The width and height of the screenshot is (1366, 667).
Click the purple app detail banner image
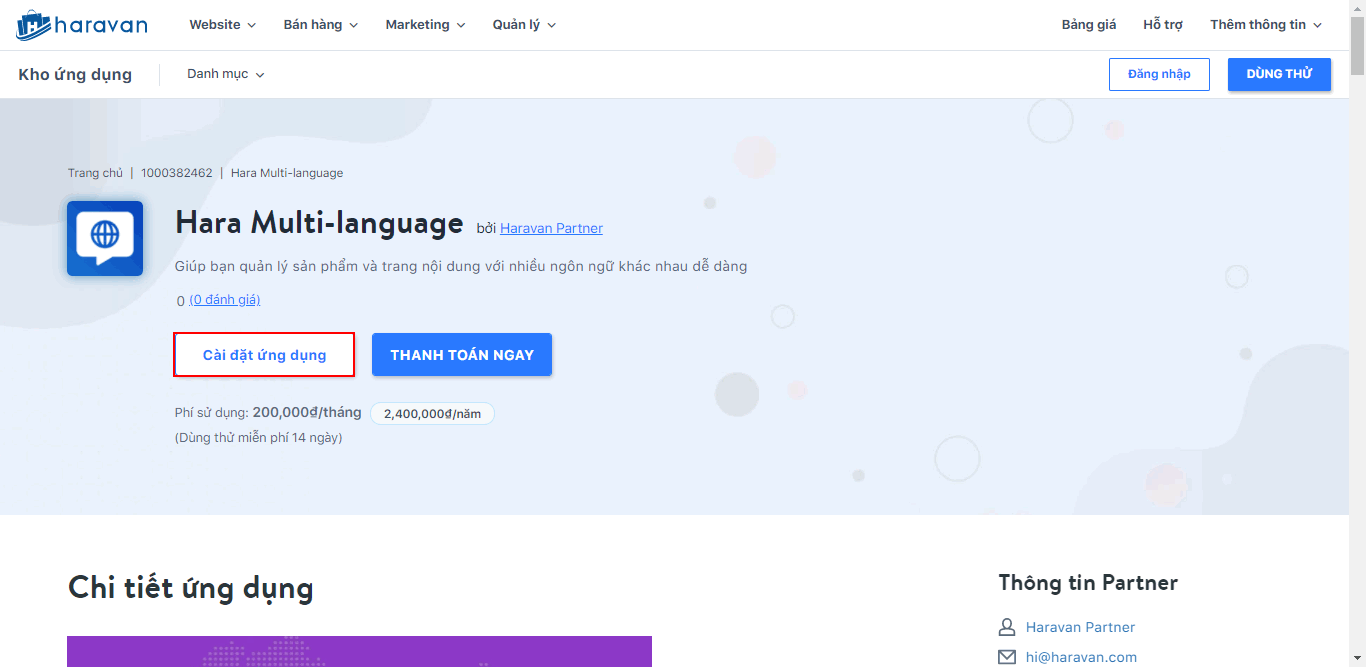tap(359, 651)
